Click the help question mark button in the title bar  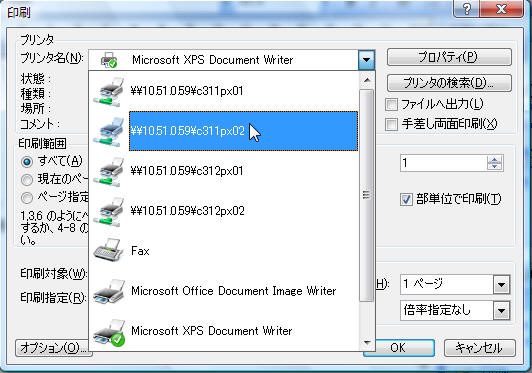467,8
